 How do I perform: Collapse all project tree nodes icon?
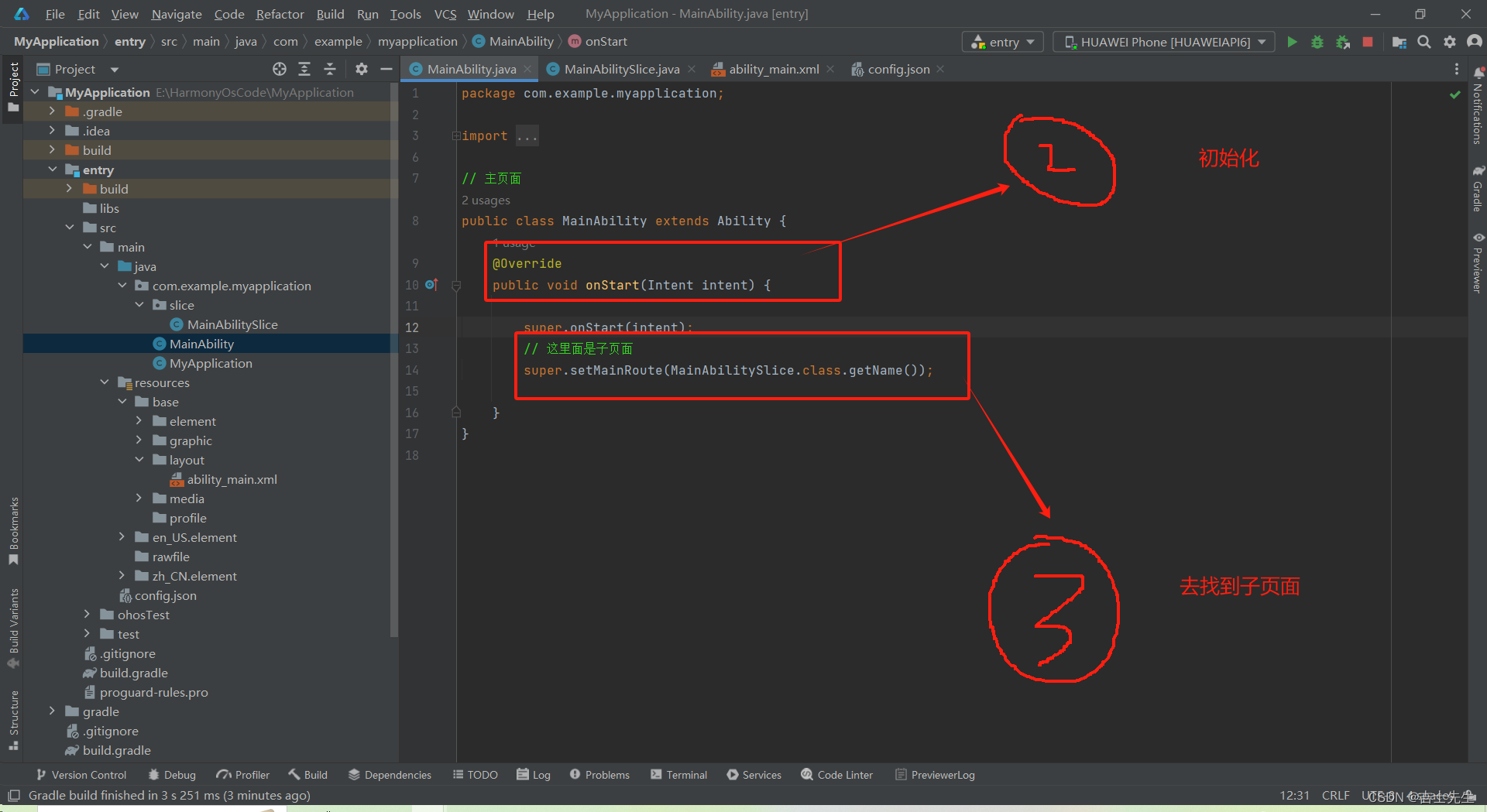click(x=330, y=69)
